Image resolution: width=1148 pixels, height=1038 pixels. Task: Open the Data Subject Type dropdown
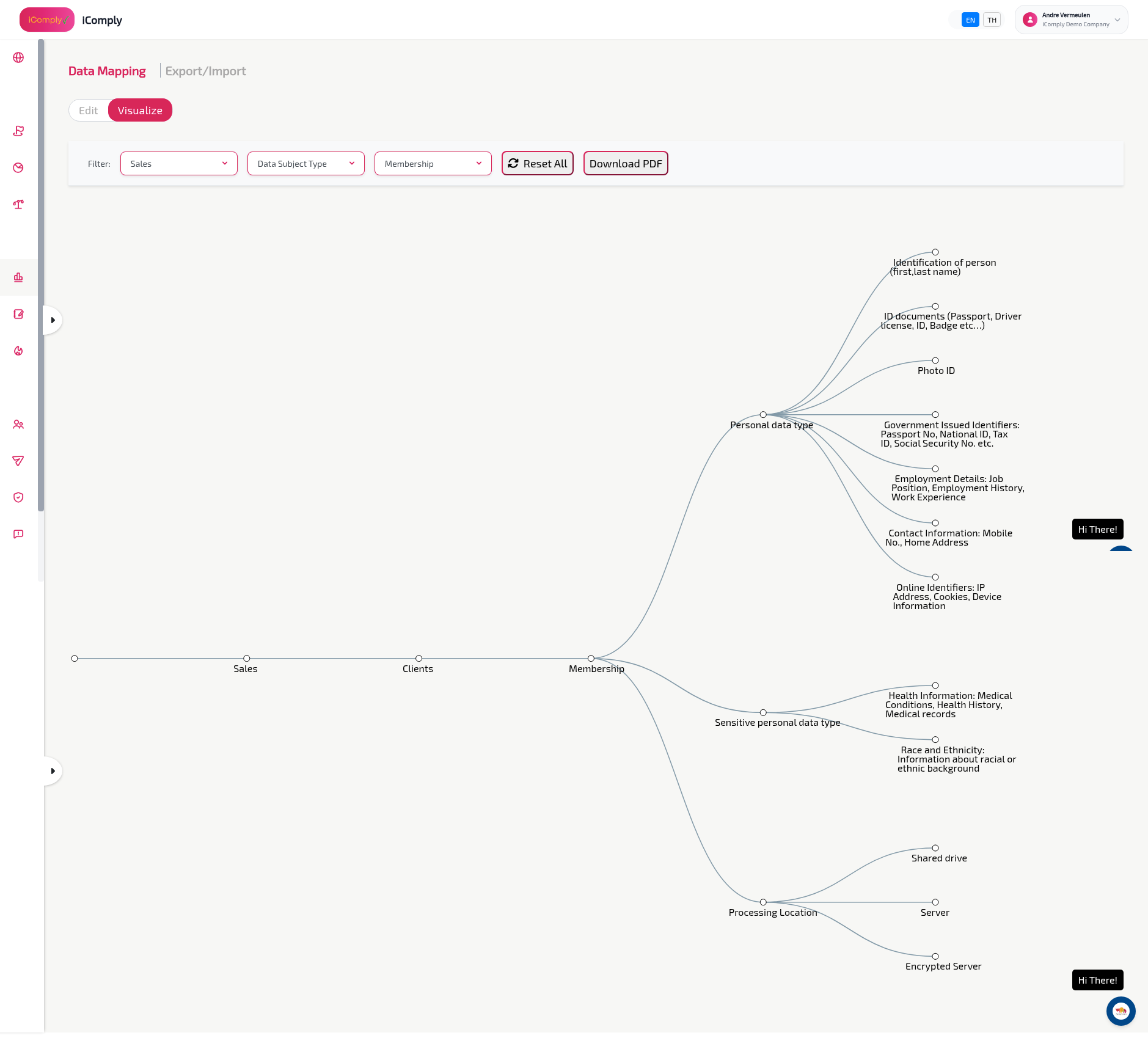coord(305,163)
